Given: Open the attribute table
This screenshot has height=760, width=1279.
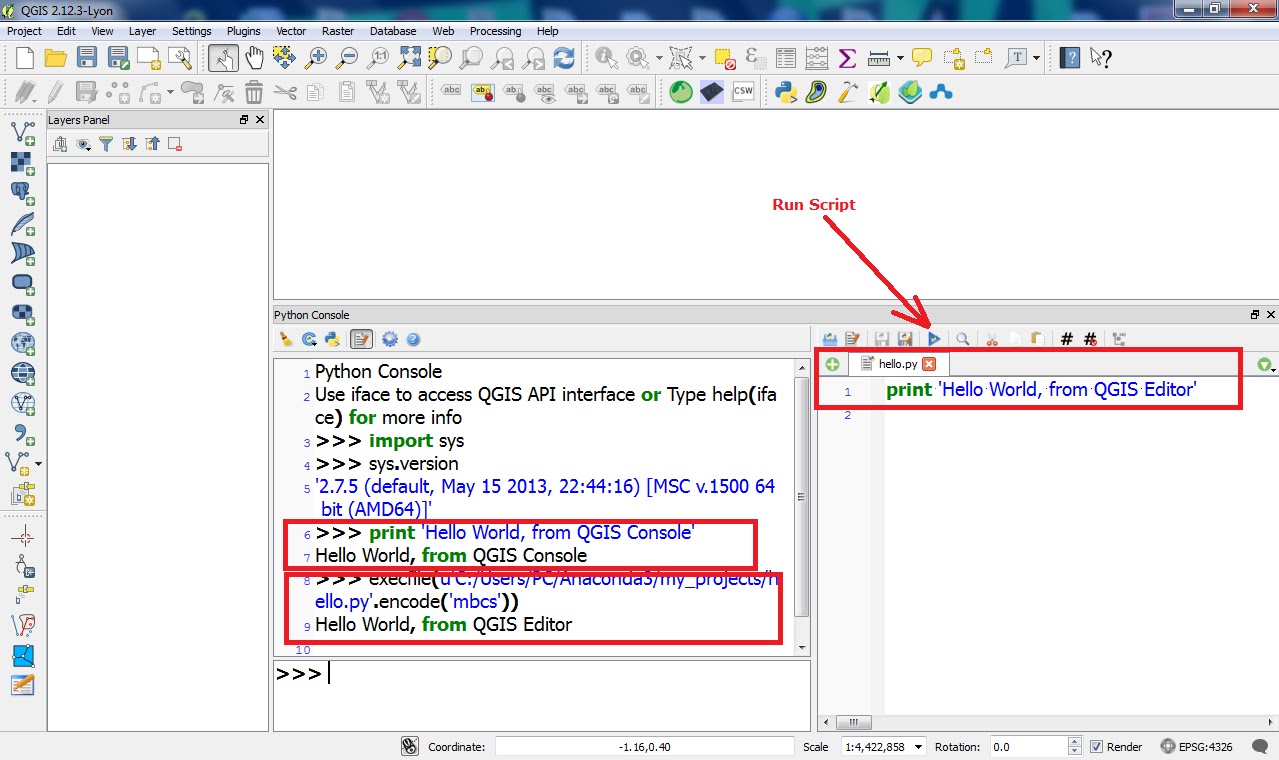Looking at the screenshot, I should point(786,57).
